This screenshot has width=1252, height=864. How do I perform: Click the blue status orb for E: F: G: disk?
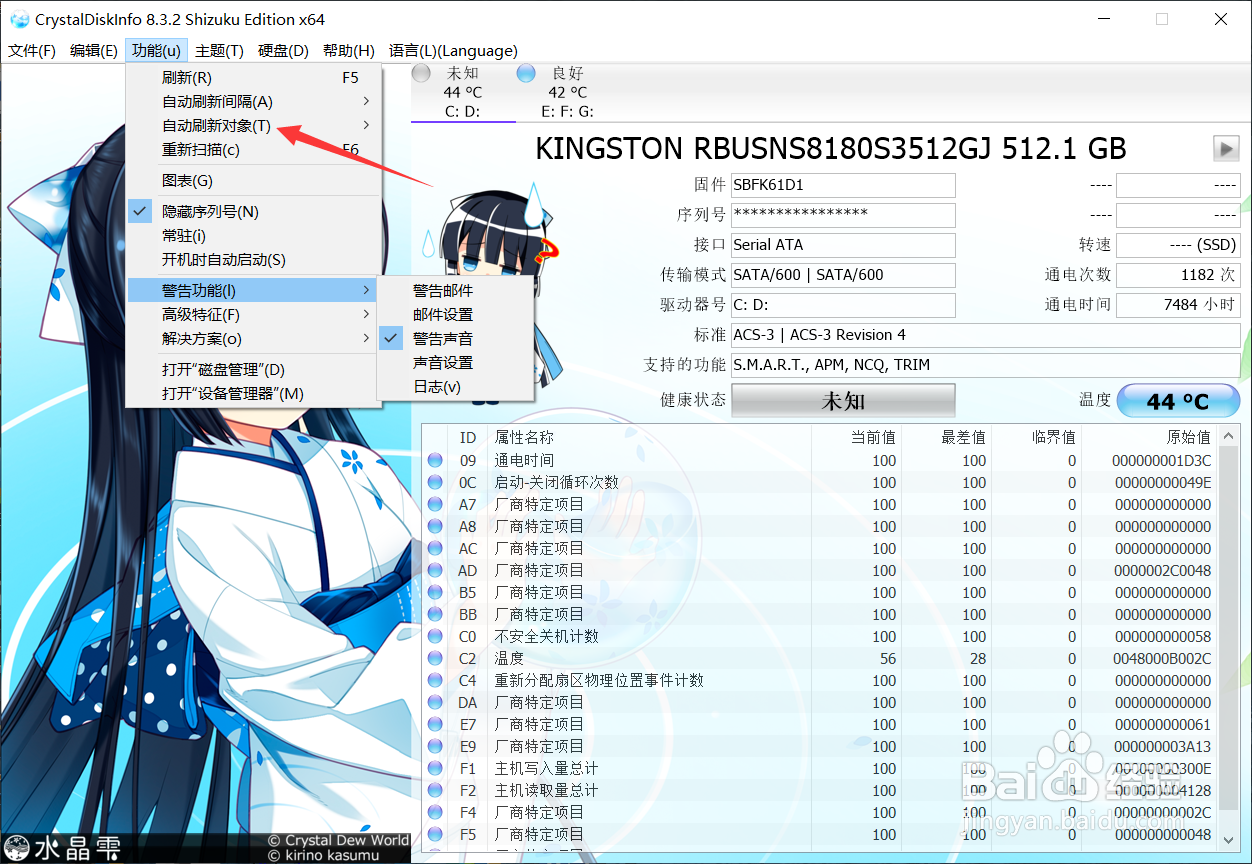[526, 74]
